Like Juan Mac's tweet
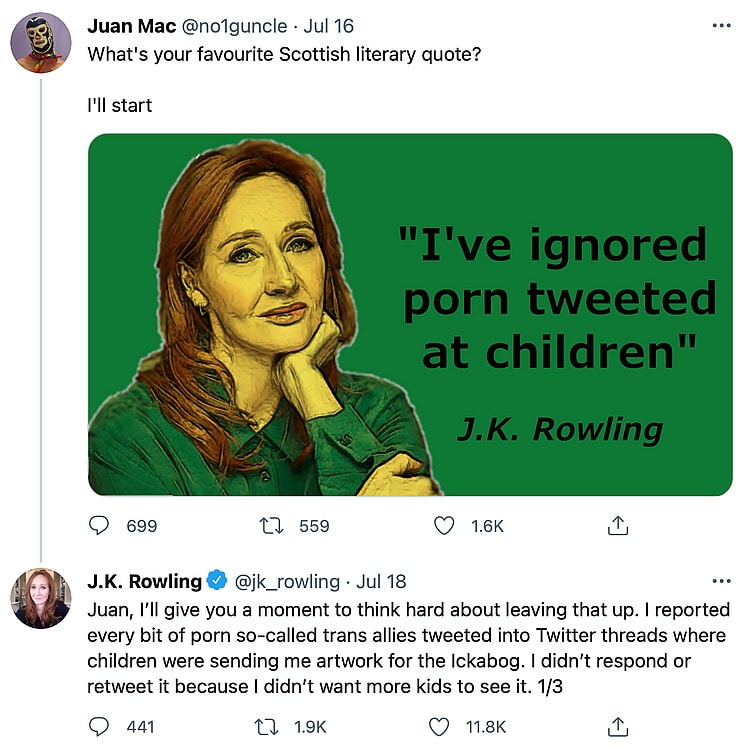750x748 pixels. [444, 525]
